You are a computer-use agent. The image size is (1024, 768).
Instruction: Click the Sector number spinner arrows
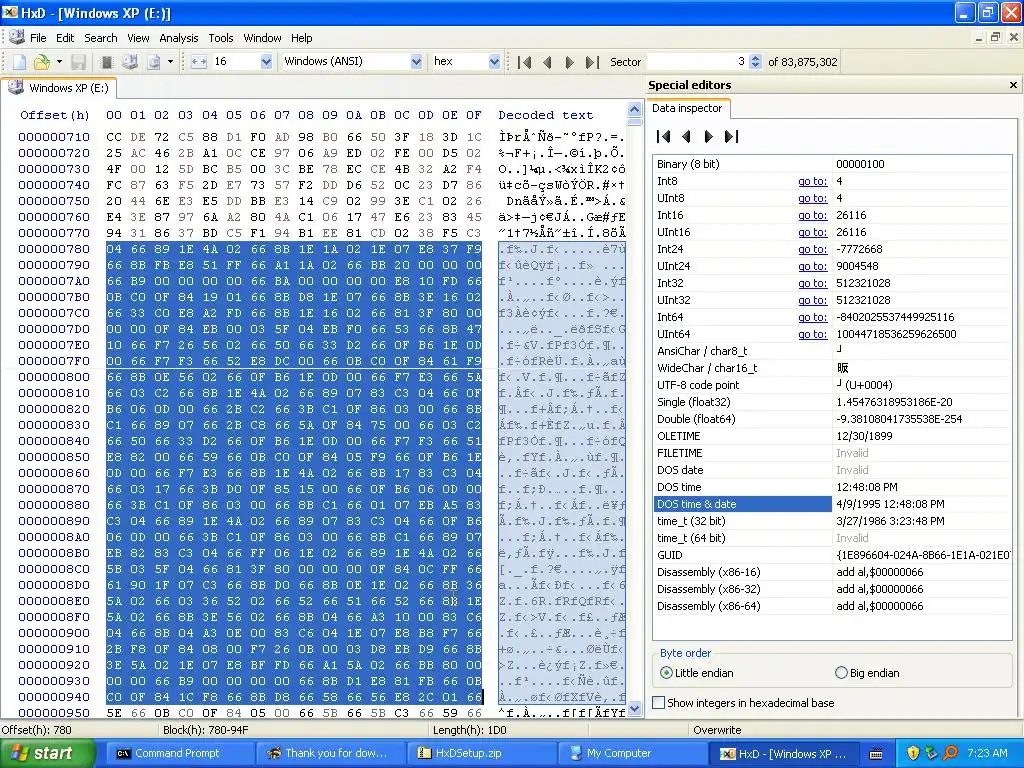(x=755, y=62)
